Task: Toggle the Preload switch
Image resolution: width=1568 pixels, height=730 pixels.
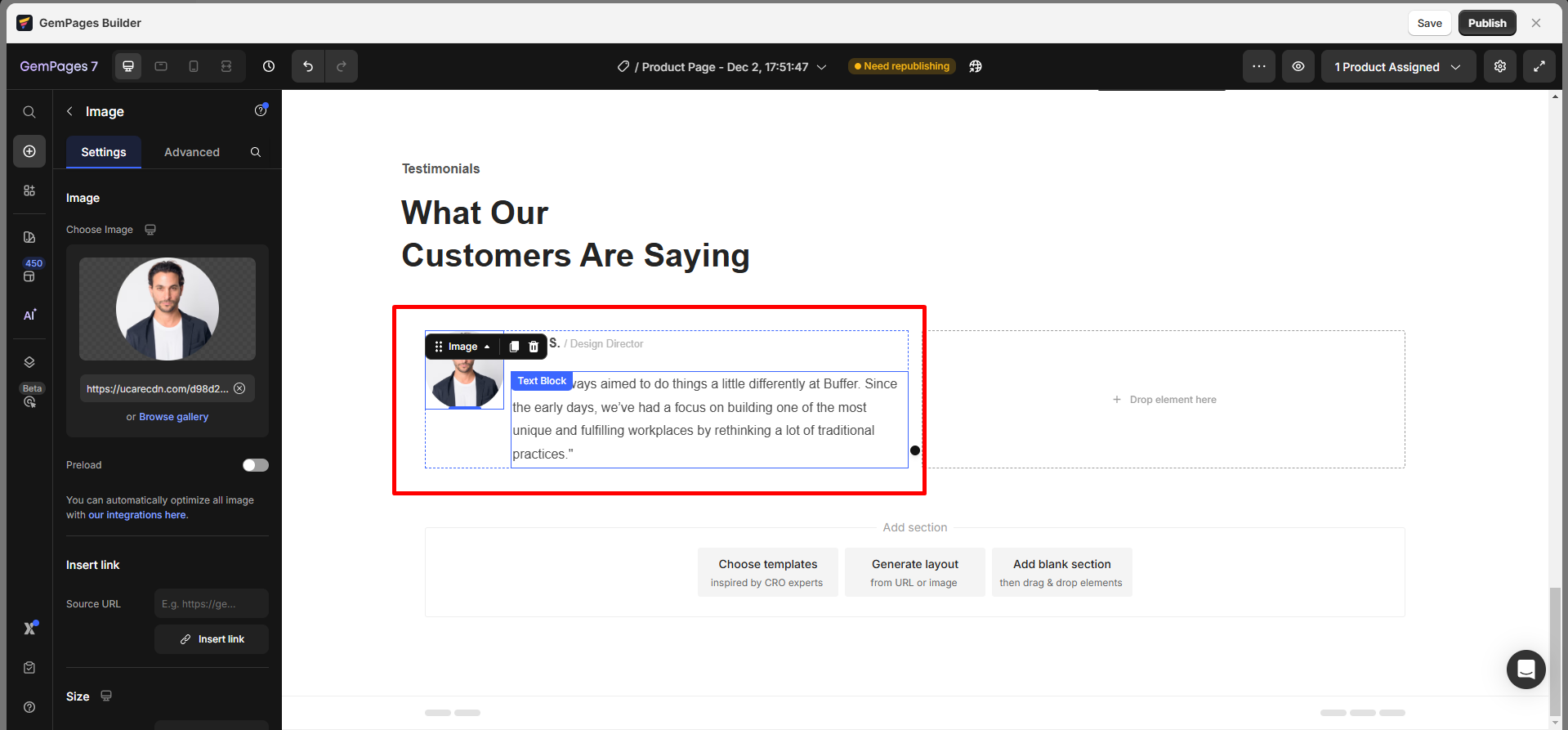Action: pyautogui.click(x=255, y=465)
